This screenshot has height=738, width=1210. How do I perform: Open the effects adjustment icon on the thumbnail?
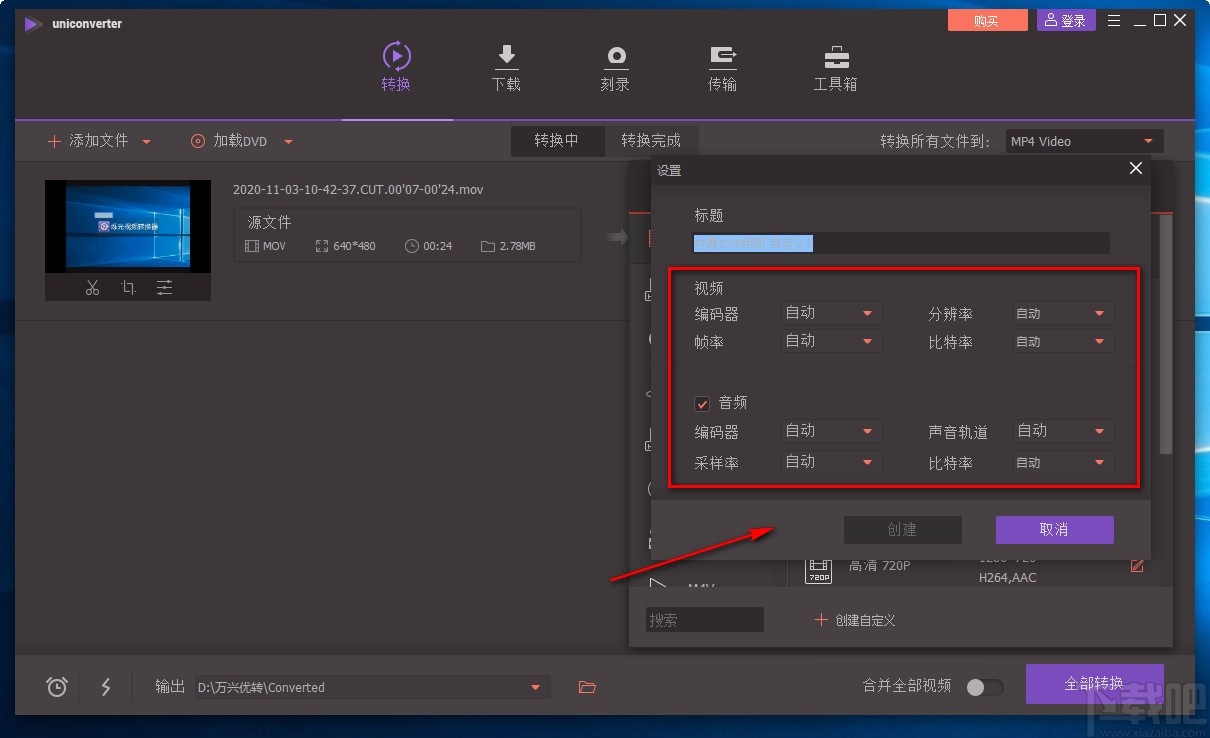point(164,287)
